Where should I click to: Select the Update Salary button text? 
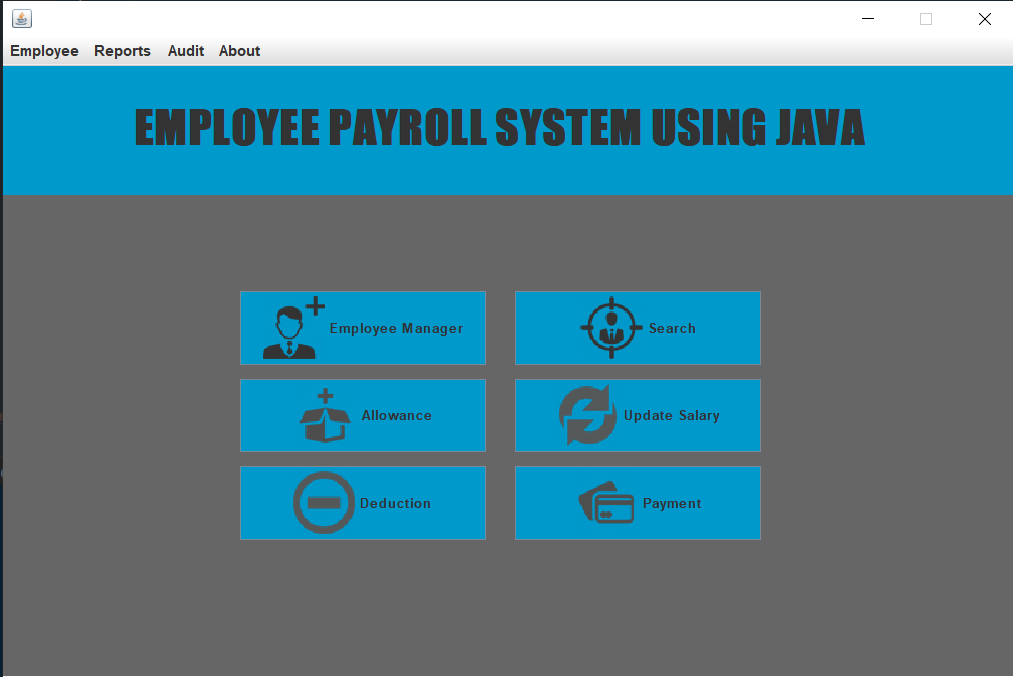coord(671,416)
